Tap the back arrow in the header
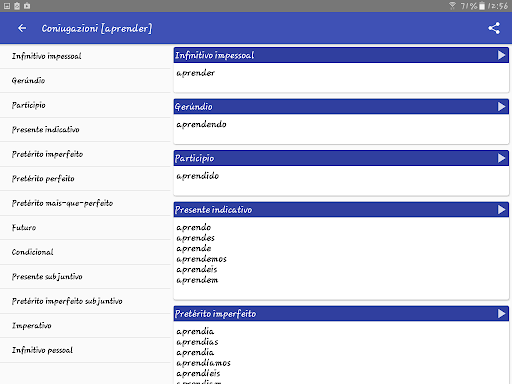The width and height of the screenshot is (512, 384). pos(22,28)
